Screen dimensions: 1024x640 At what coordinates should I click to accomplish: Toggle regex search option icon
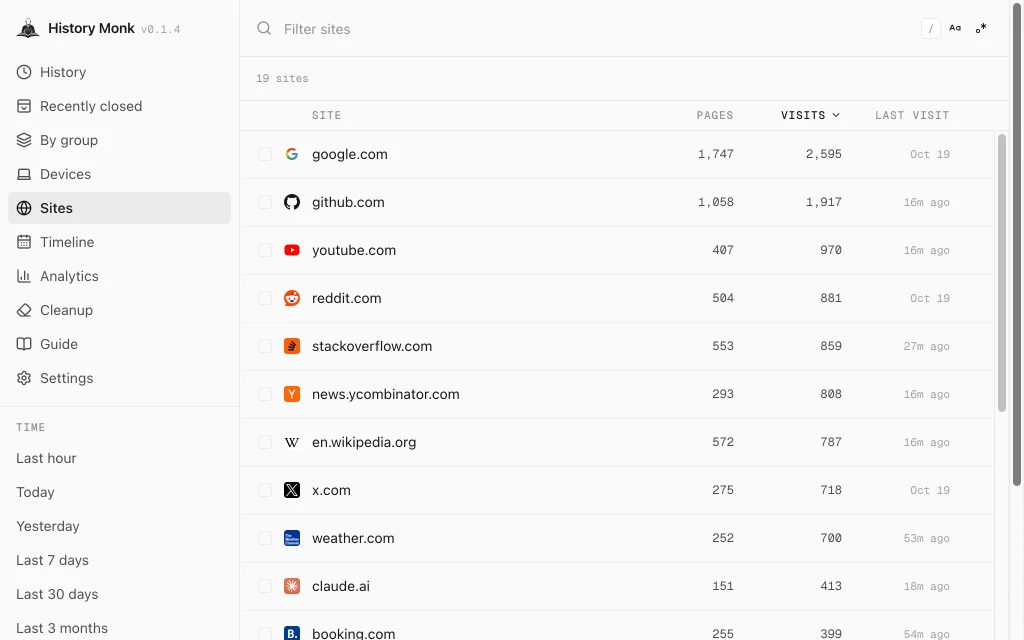tap(981, 28)
